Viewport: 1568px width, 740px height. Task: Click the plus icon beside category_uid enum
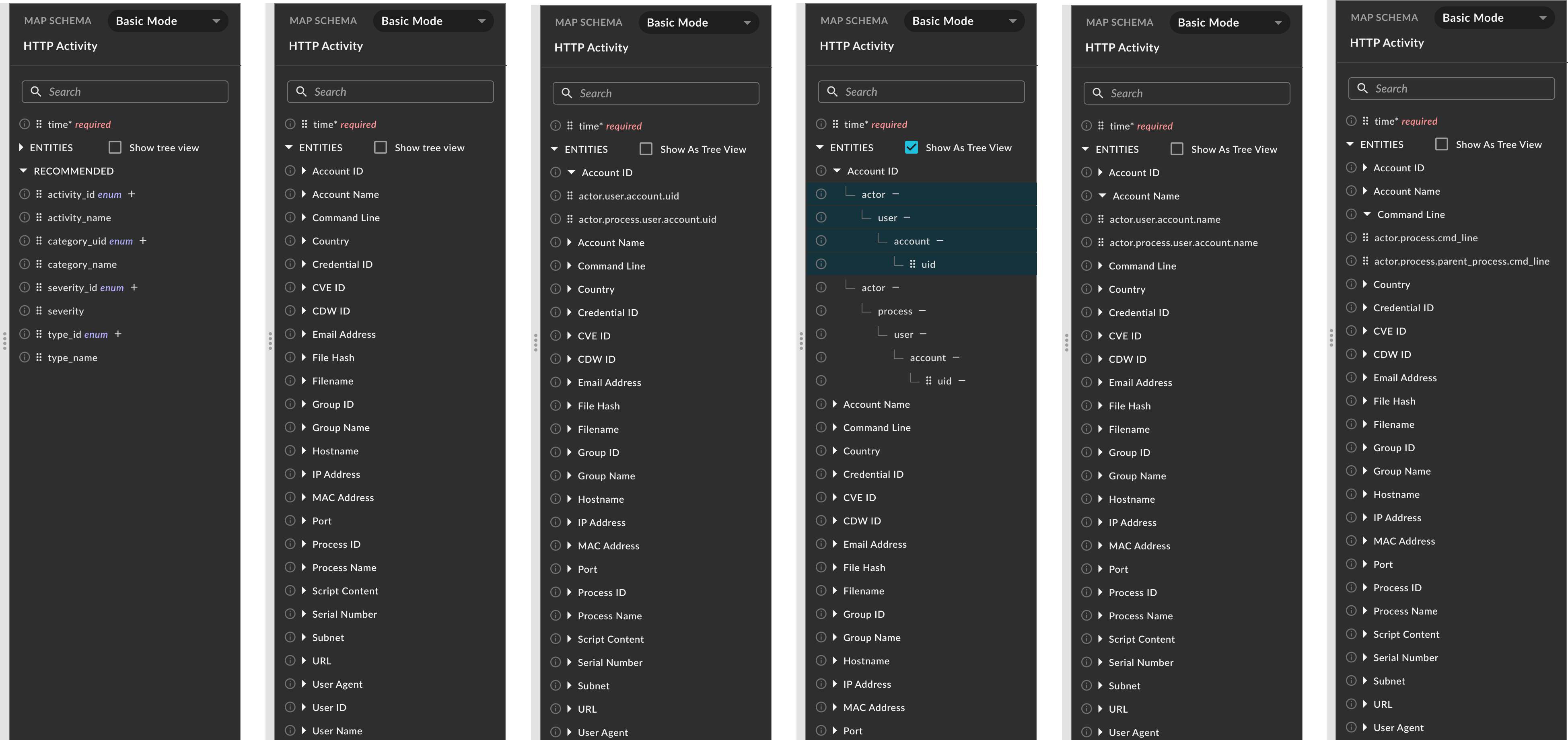143,241
